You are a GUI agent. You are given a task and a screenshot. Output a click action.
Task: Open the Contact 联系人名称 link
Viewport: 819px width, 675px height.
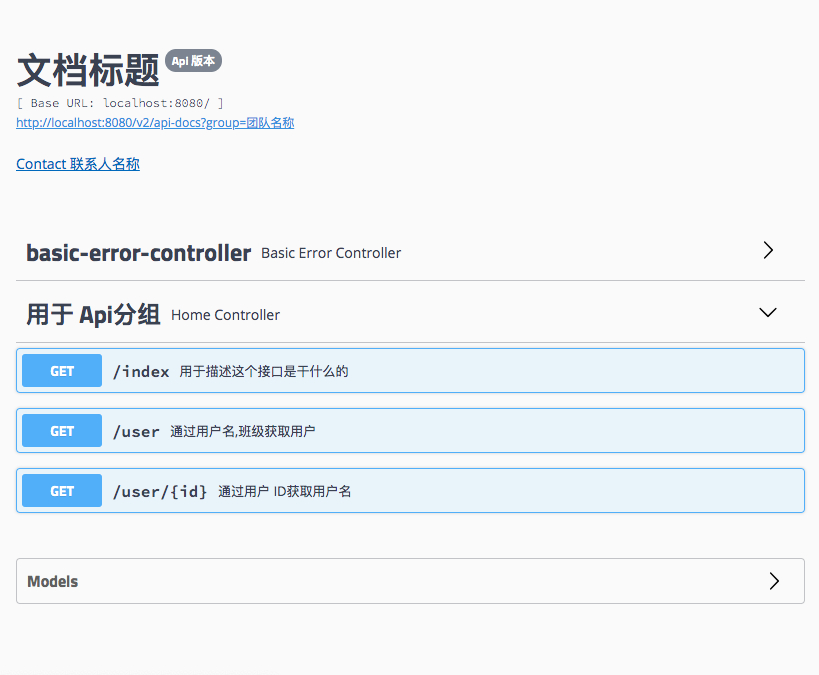coord(78,164)
